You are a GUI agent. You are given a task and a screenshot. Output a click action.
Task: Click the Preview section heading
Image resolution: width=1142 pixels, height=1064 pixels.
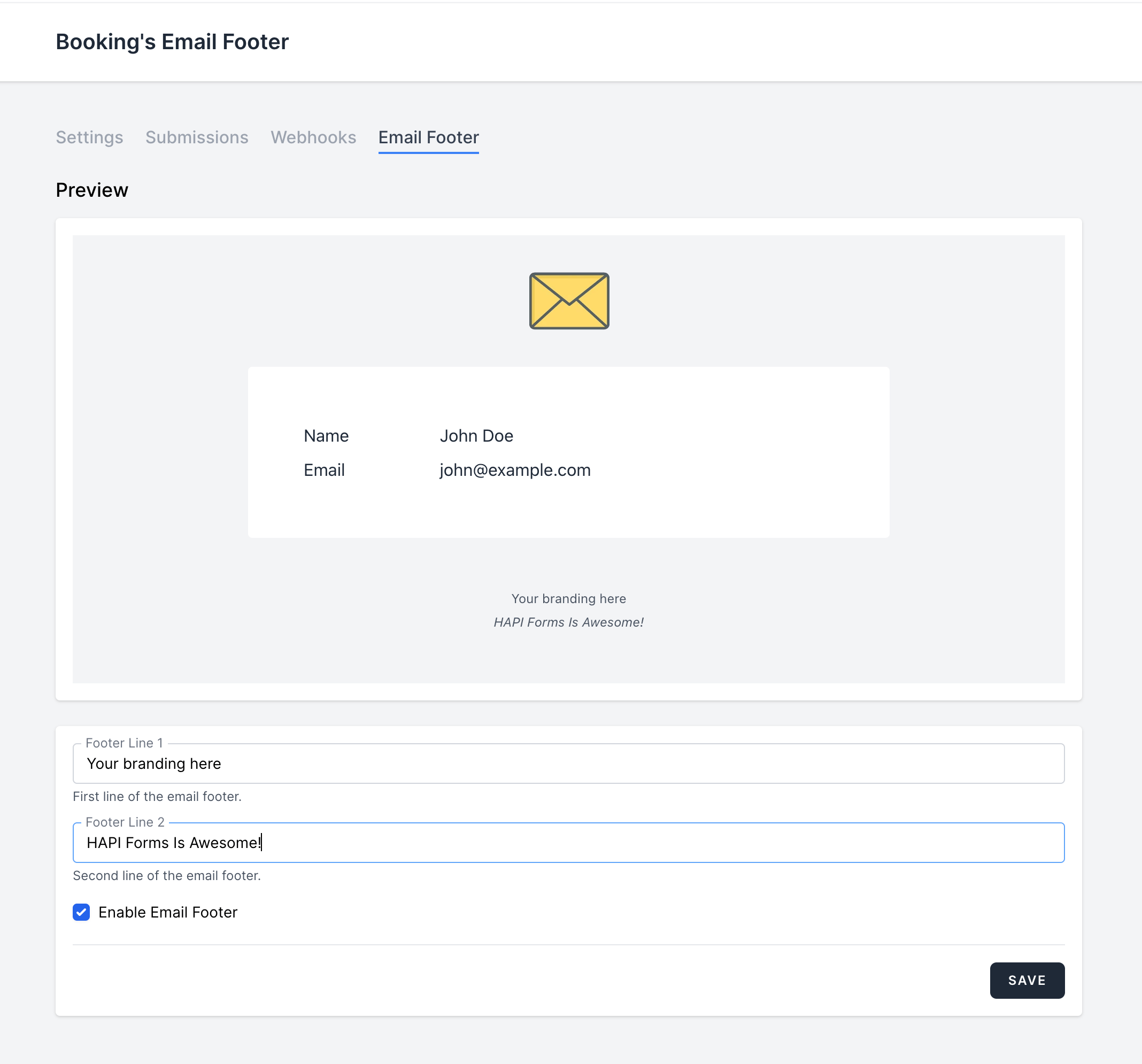[92, 190]
